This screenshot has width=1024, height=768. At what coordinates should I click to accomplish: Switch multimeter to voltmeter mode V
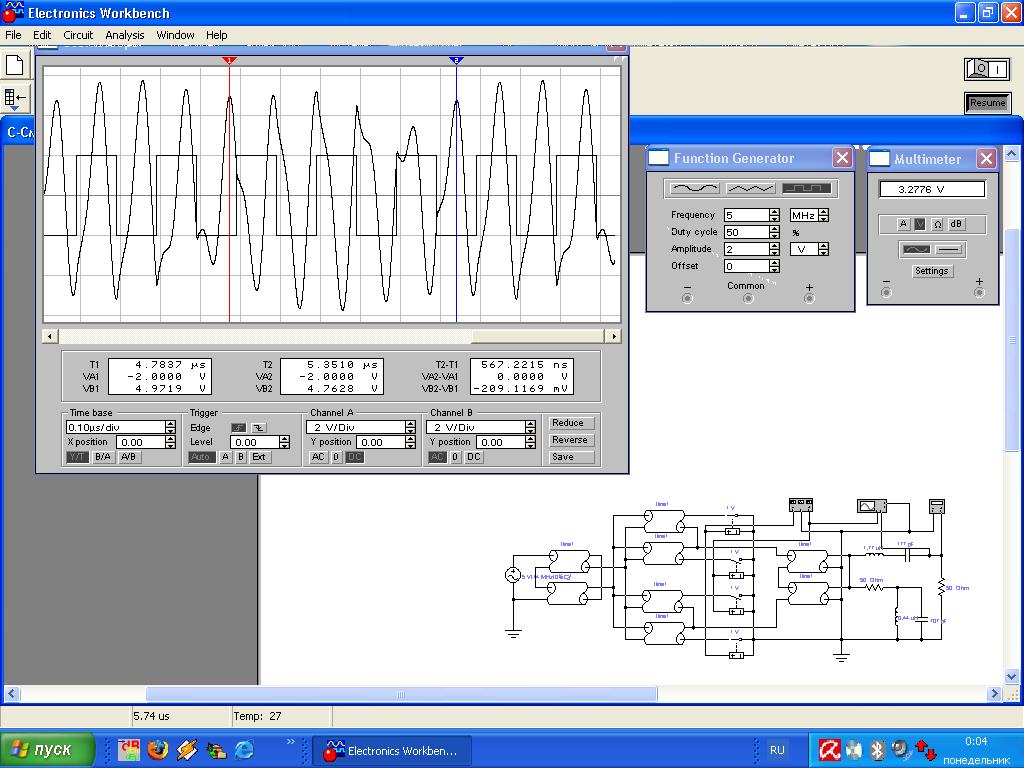tap(920, 224)
